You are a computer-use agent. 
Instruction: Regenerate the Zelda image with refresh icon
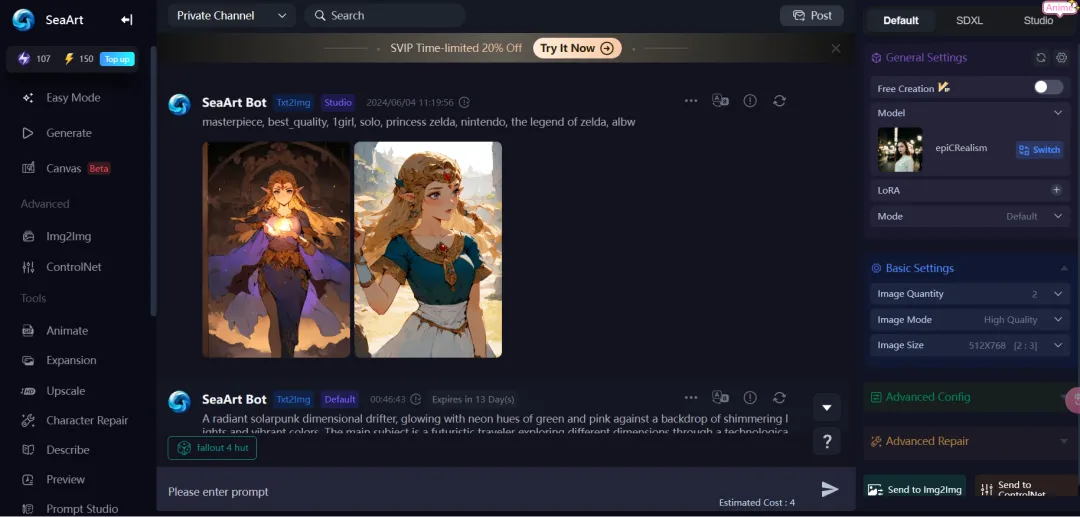[x=779, y=101]
